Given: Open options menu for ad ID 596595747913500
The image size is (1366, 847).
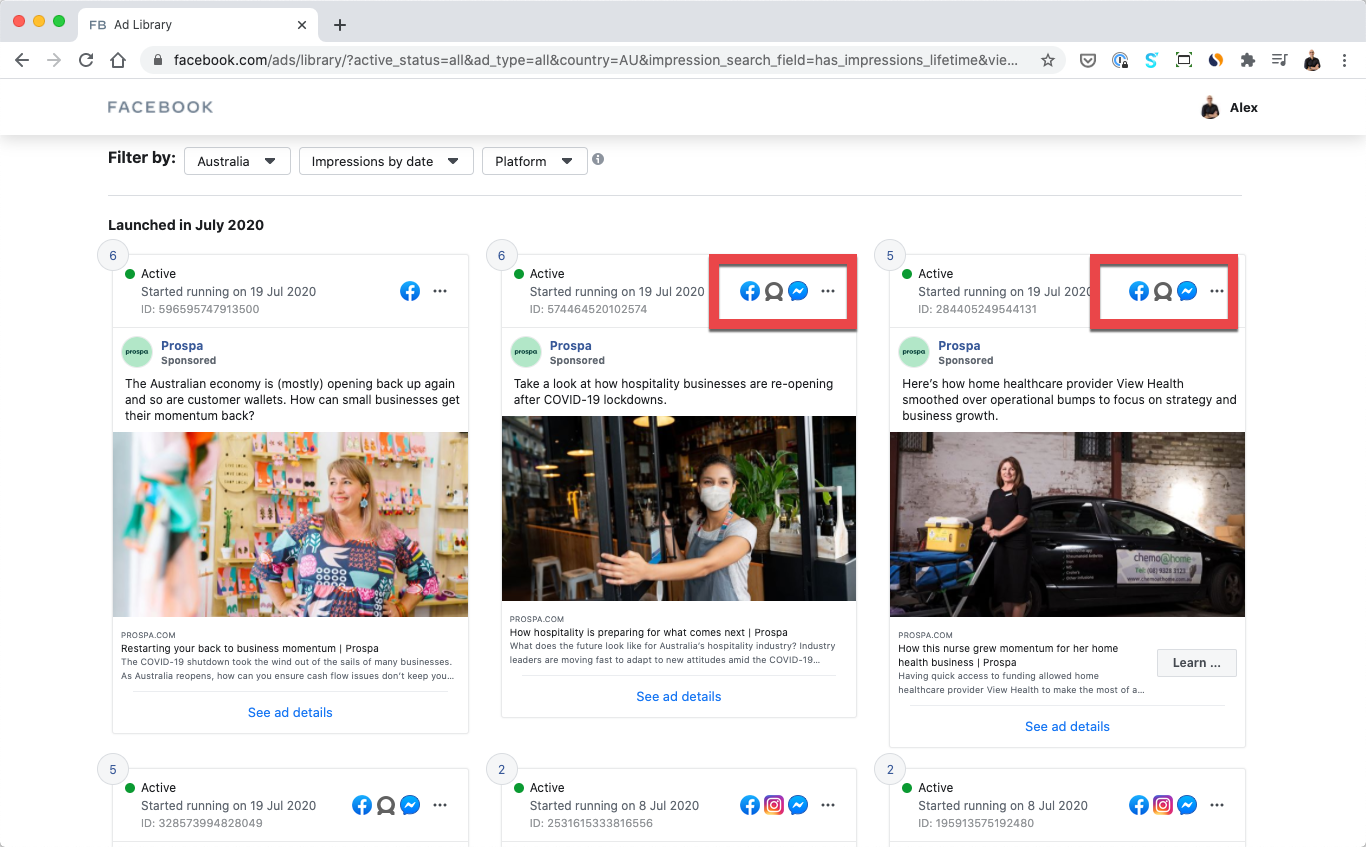Looking at the screenshot, I should tap(440, 291).
